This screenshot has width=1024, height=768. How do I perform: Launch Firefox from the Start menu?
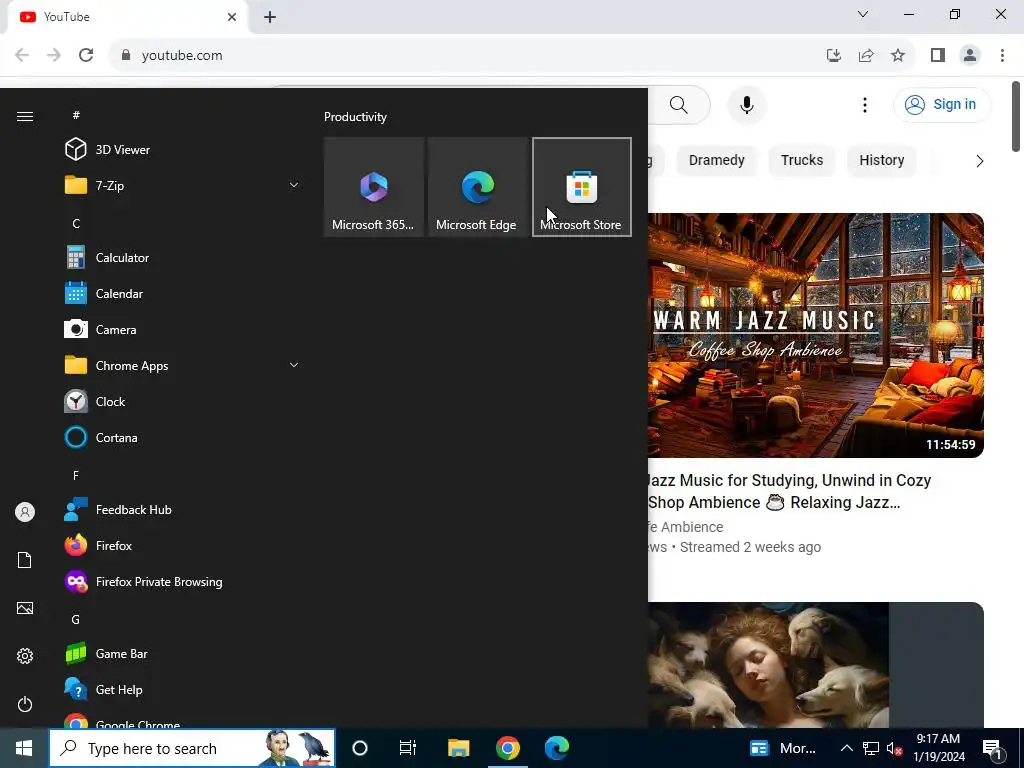pos(182,545)
